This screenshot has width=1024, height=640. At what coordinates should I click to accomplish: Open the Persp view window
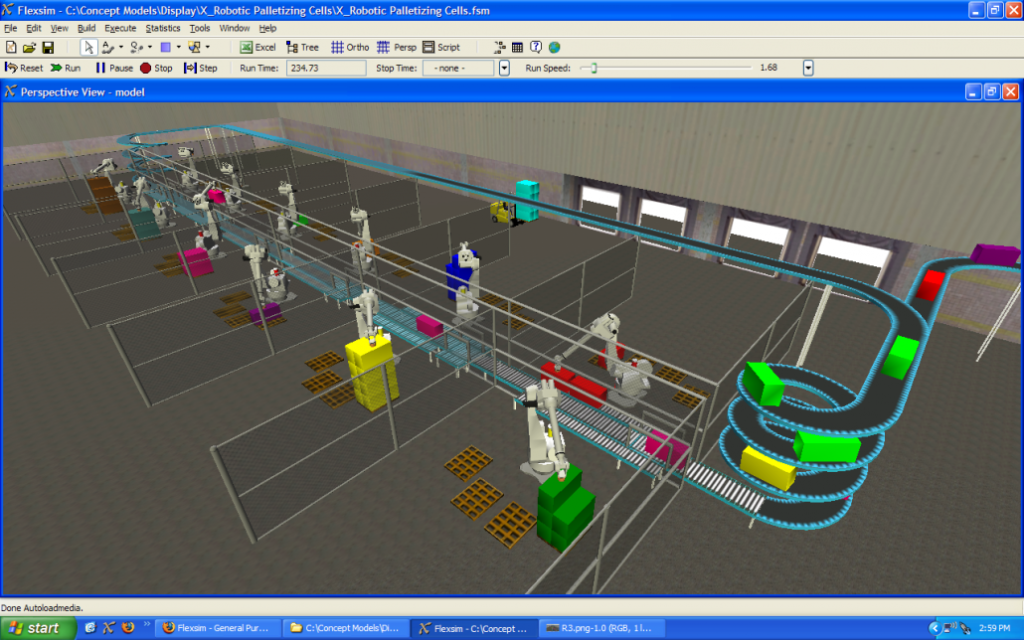point(397,47)
